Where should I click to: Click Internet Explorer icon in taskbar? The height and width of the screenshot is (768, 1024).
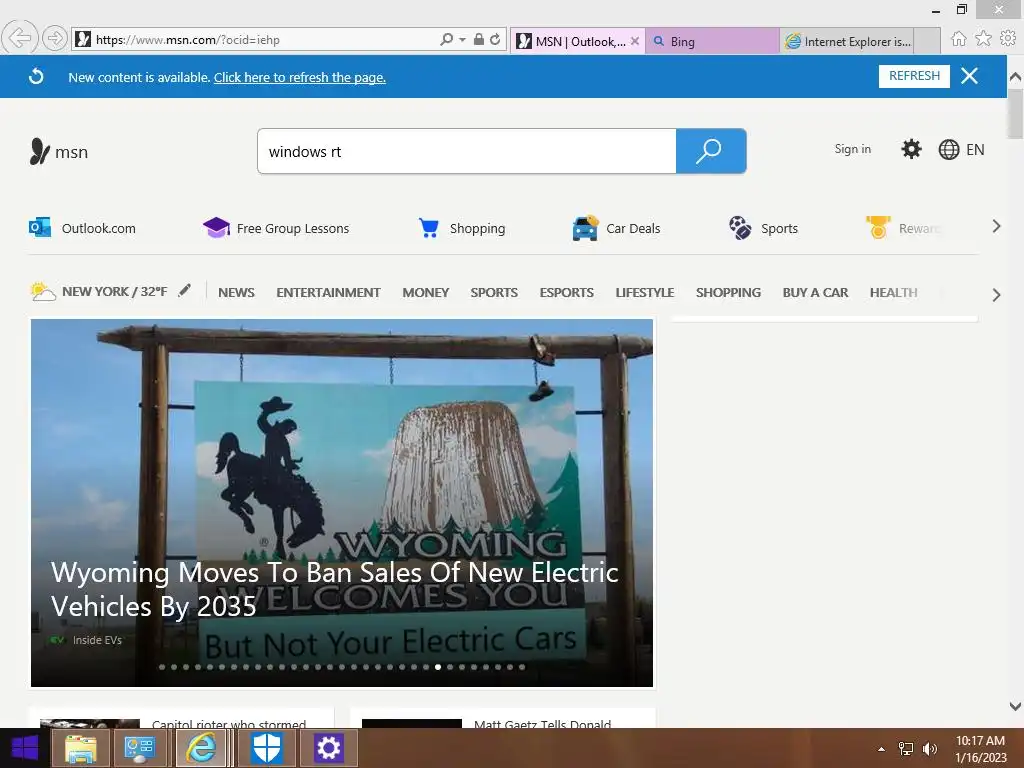(x=201, y=748)
